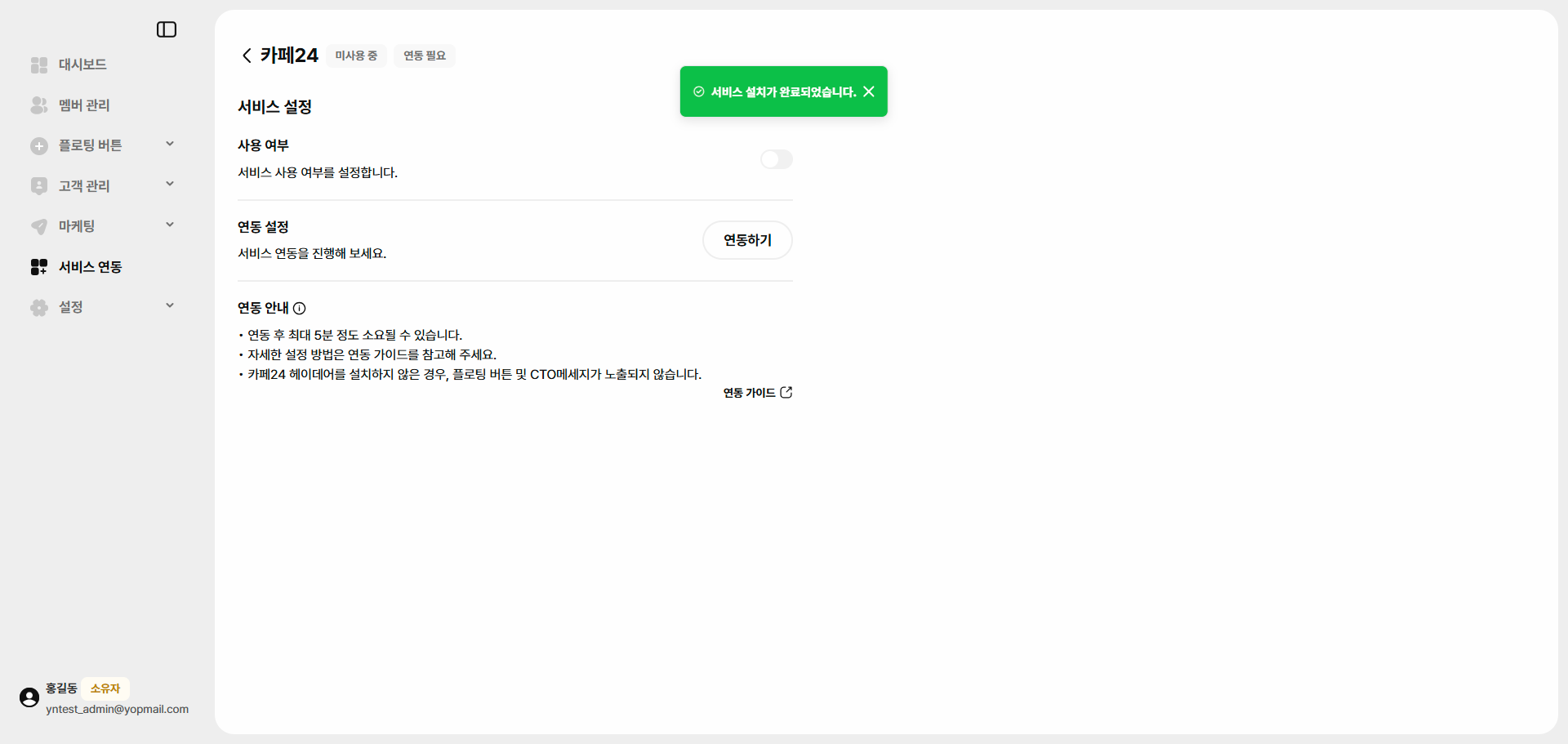Screen dimensions: 1568x744
Task: Click text 서비스 연동을 진행해 보세요.
Action: pos(312,253)
